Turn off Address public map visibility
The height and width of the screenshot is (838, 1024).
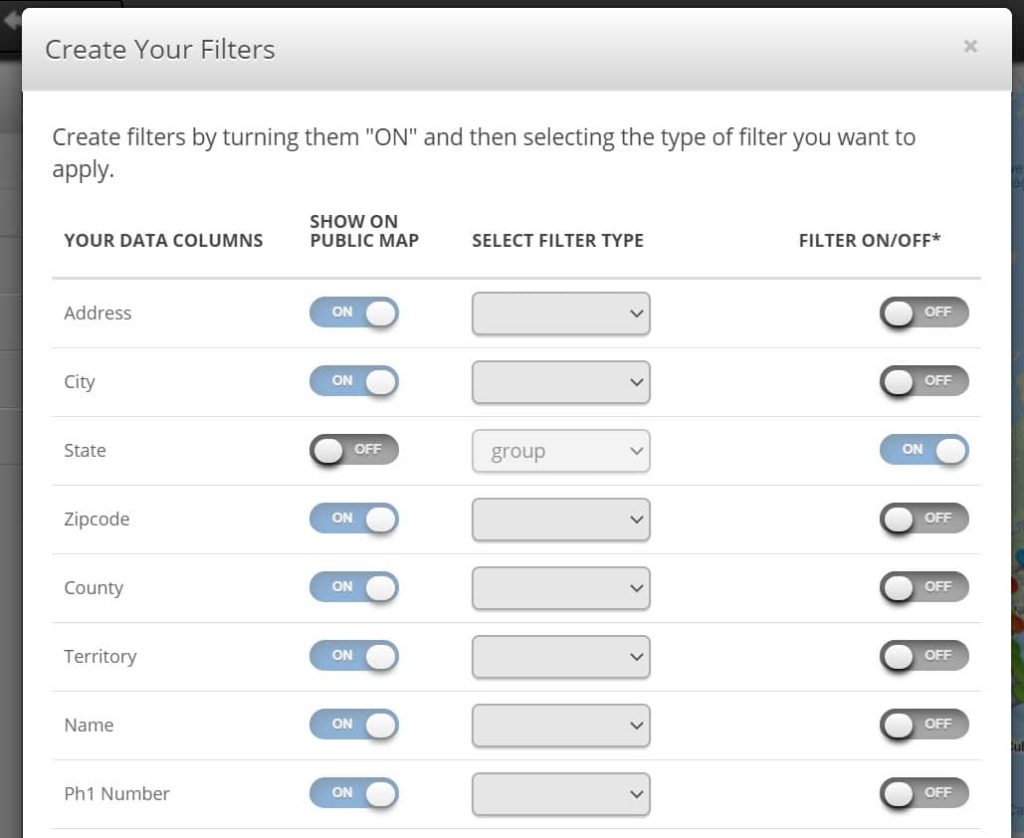pos(354,312)
